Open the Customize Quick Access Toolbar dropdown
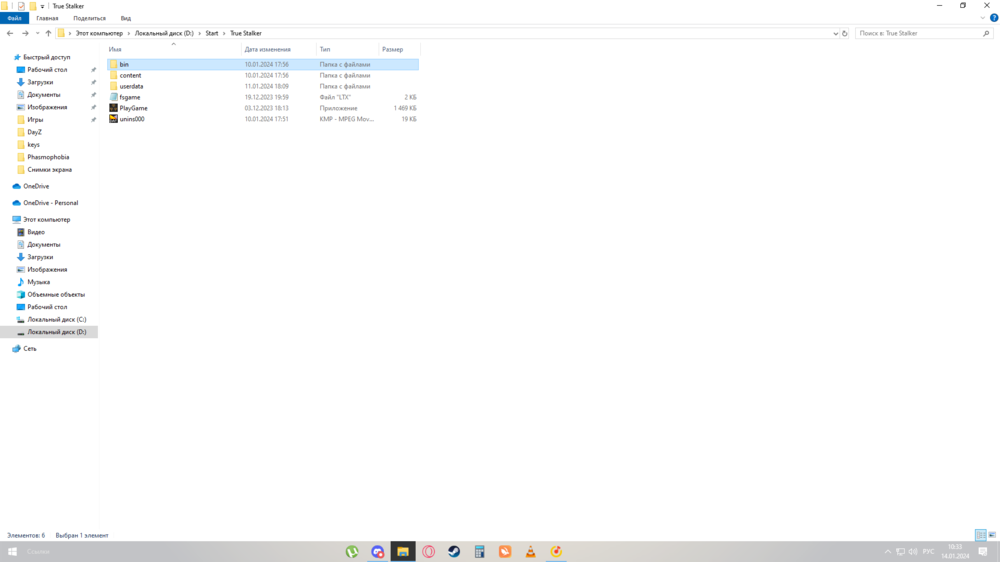This screenshot has width=1000, height=562. (43, 6)
